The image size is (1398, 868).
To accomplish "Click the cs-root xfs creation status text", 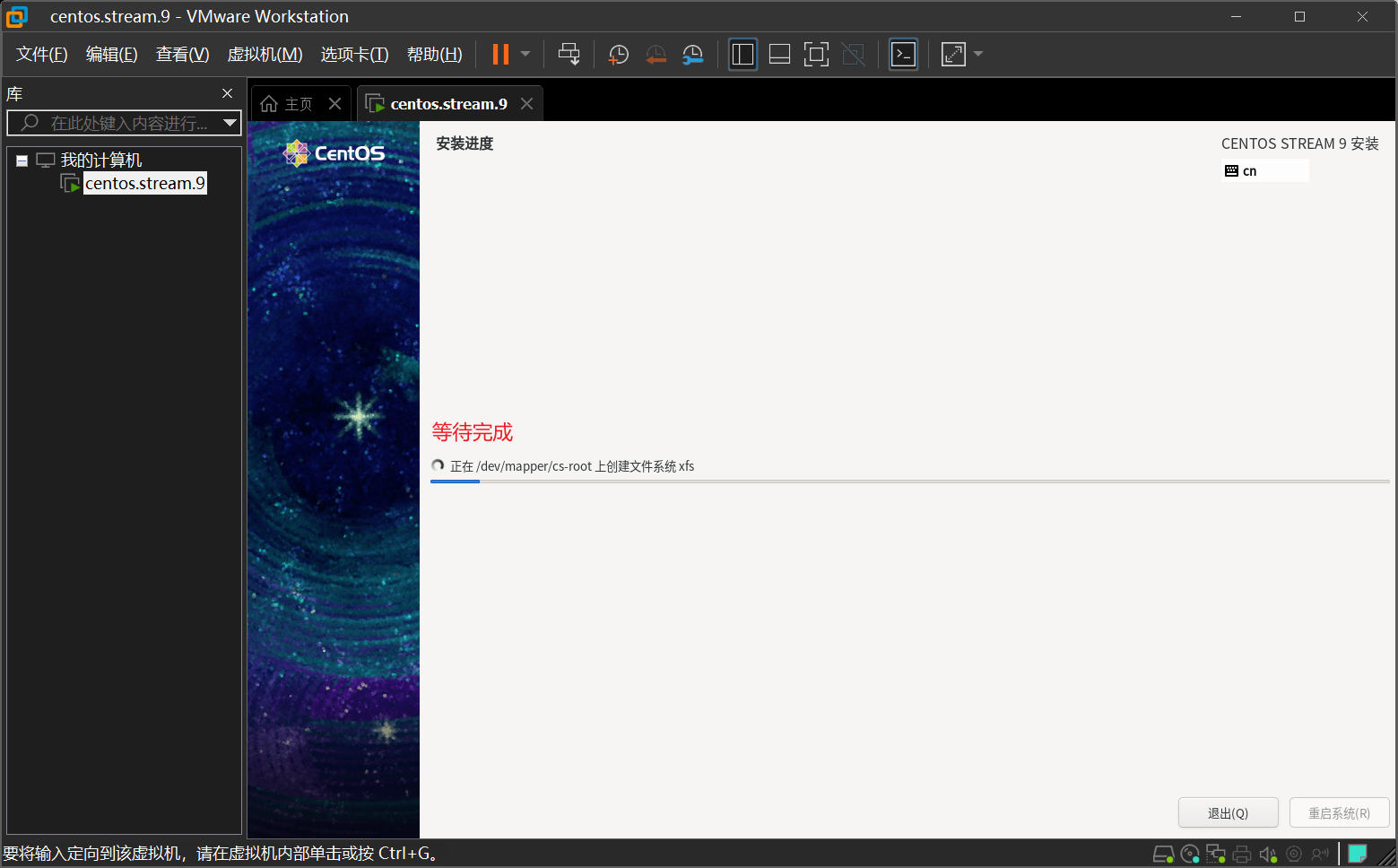I will 572,466.
